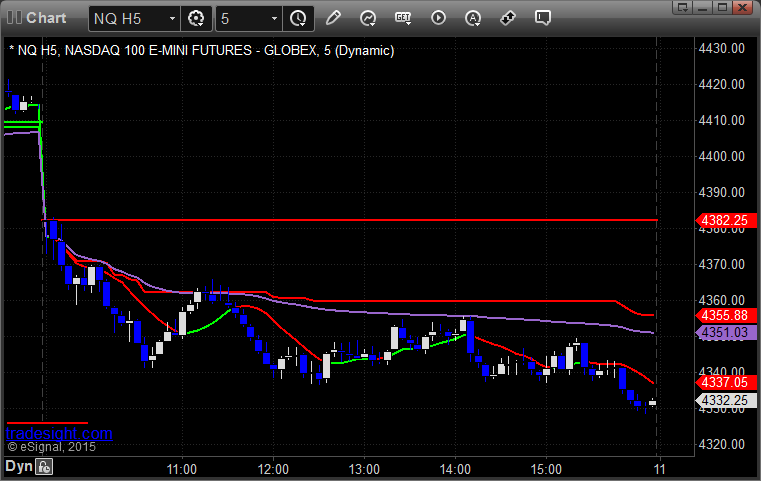
Task: Click the 15:00 time axis label
Action: click(546, 469)
